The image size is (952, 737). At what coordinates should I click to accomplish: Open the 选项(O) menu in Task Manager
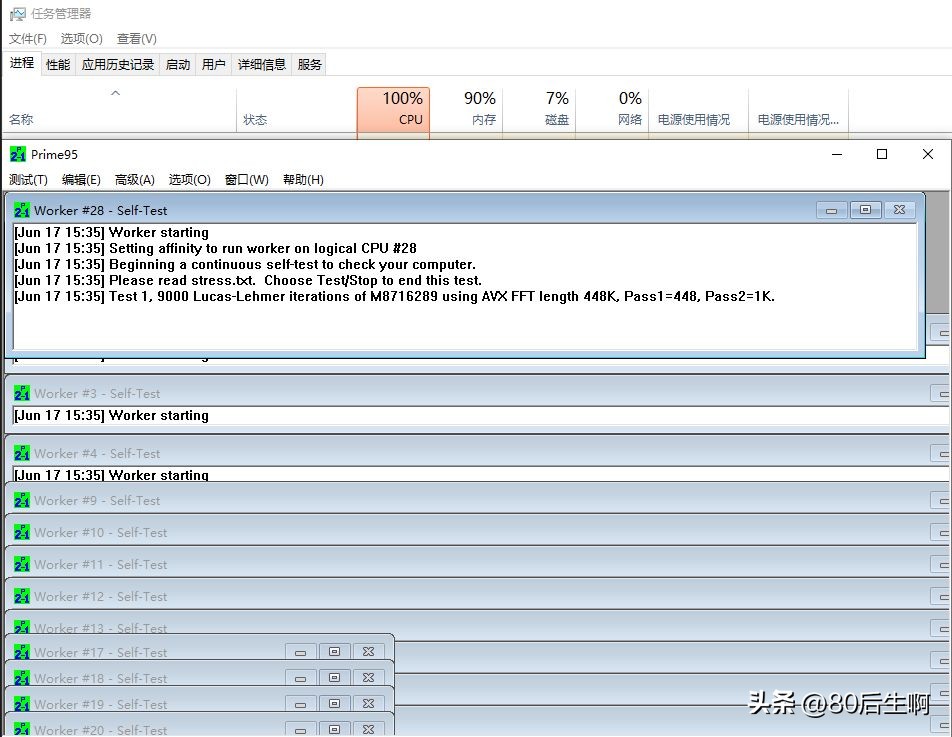pyautogui.click(x=81, y=39)
